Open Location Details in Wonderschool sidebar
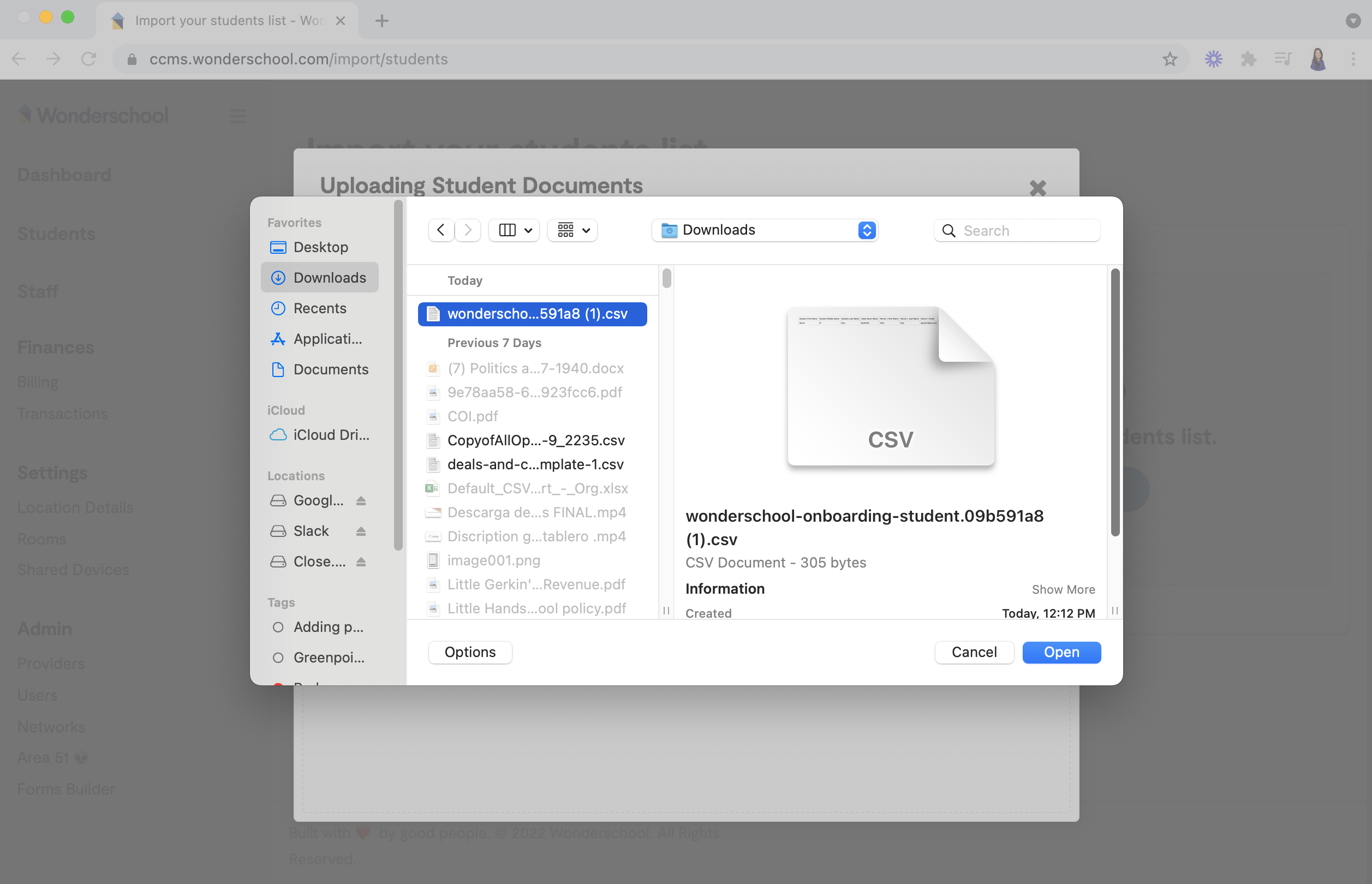 (75, 507)
